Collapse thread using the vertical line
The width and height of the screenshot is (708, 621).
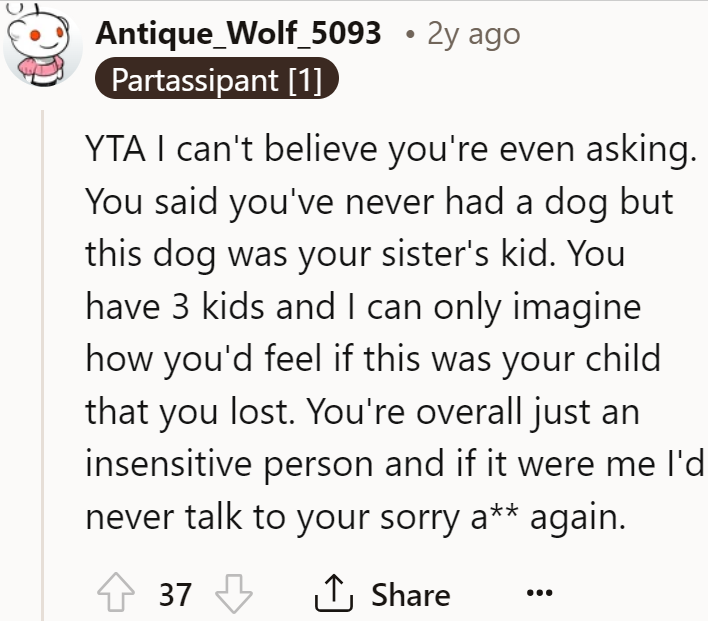42,365
